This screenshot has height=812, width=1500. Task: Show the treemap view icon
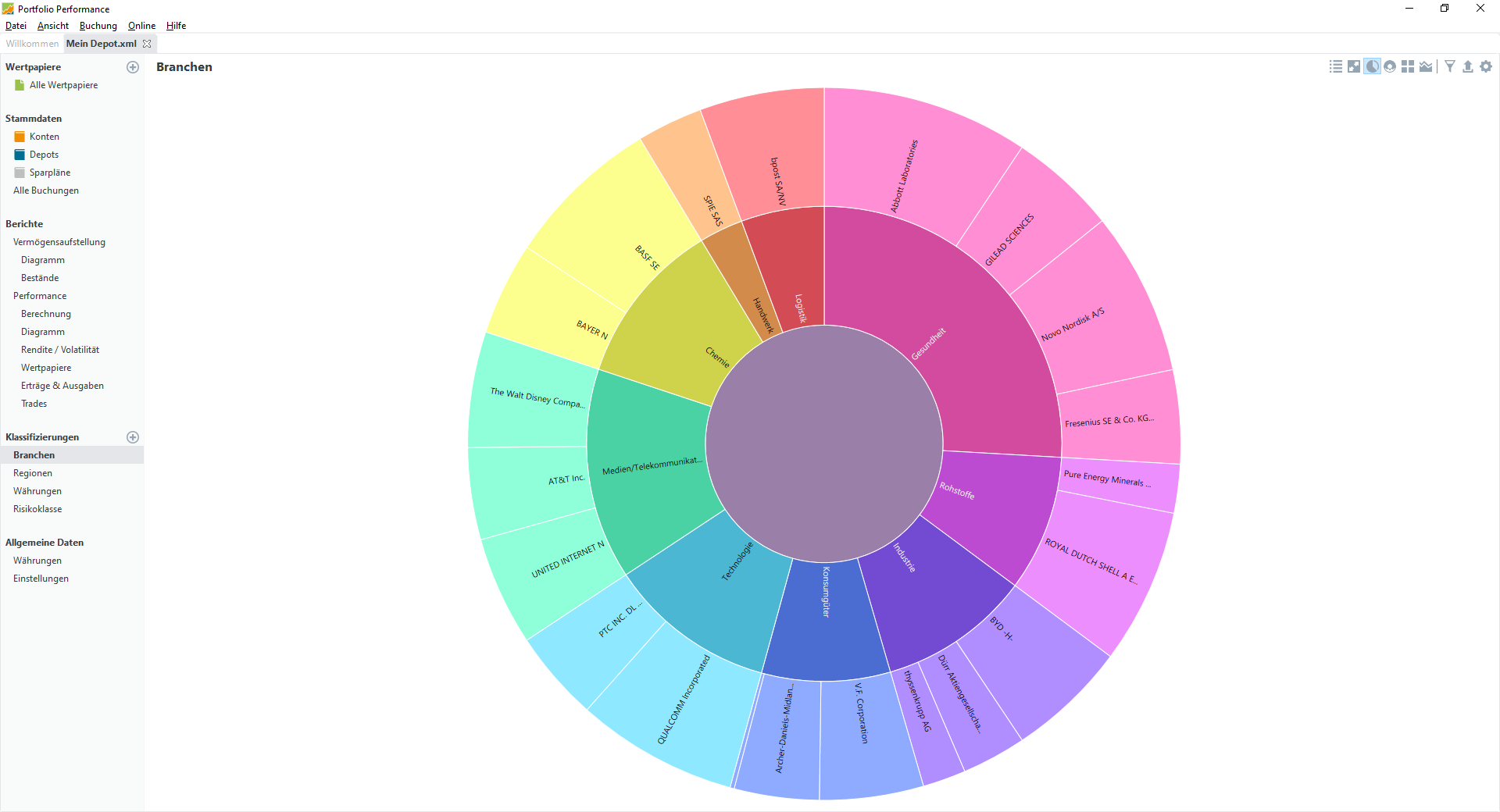click(1408, 67)
